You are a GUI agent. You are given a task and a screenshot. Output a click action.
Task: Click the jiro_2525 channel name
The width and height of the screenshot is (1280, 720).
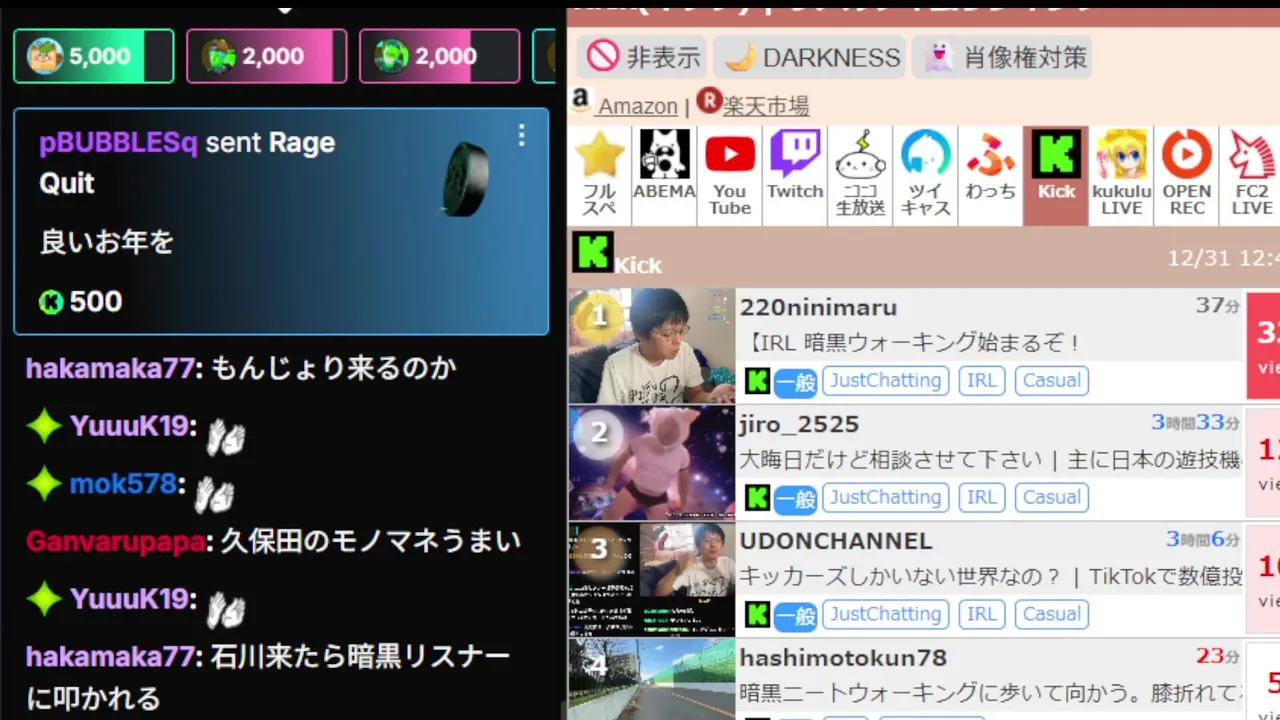[x=799, y=424]
